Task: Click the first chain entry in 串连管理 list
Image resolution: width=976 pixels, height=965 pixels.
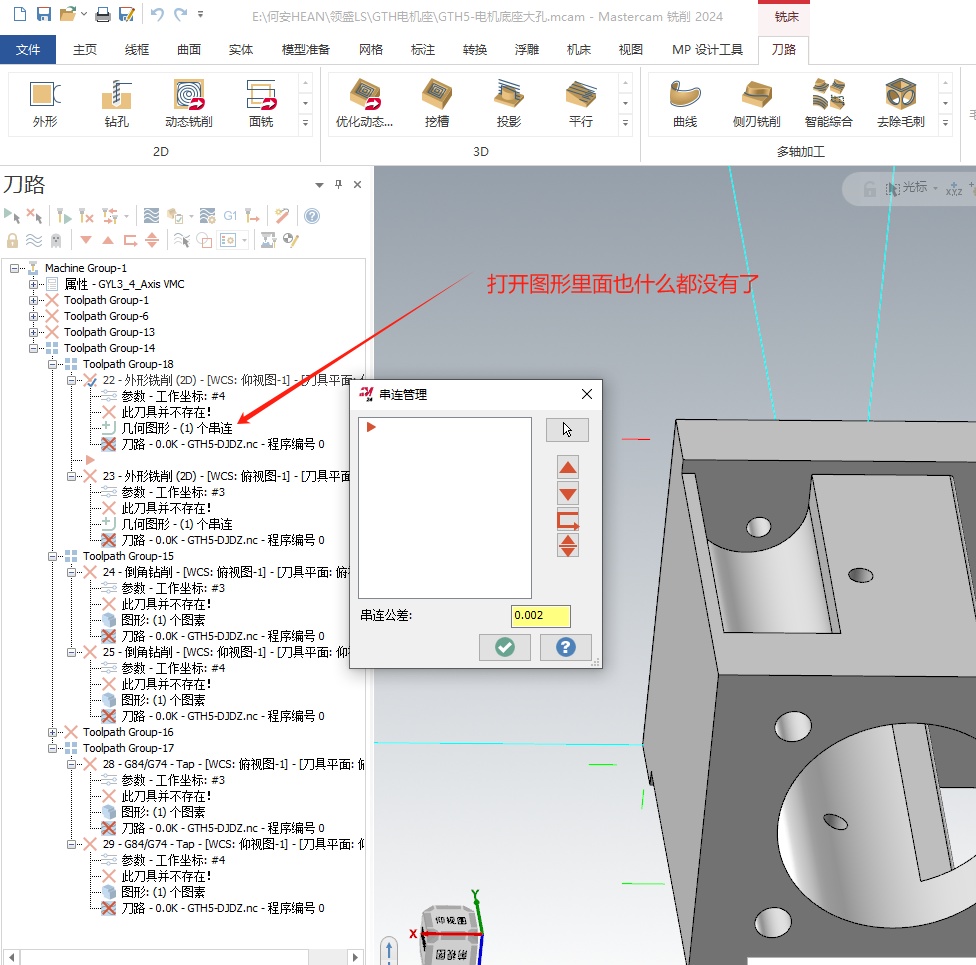Action: pyautogui.click(x=372, y=427)
